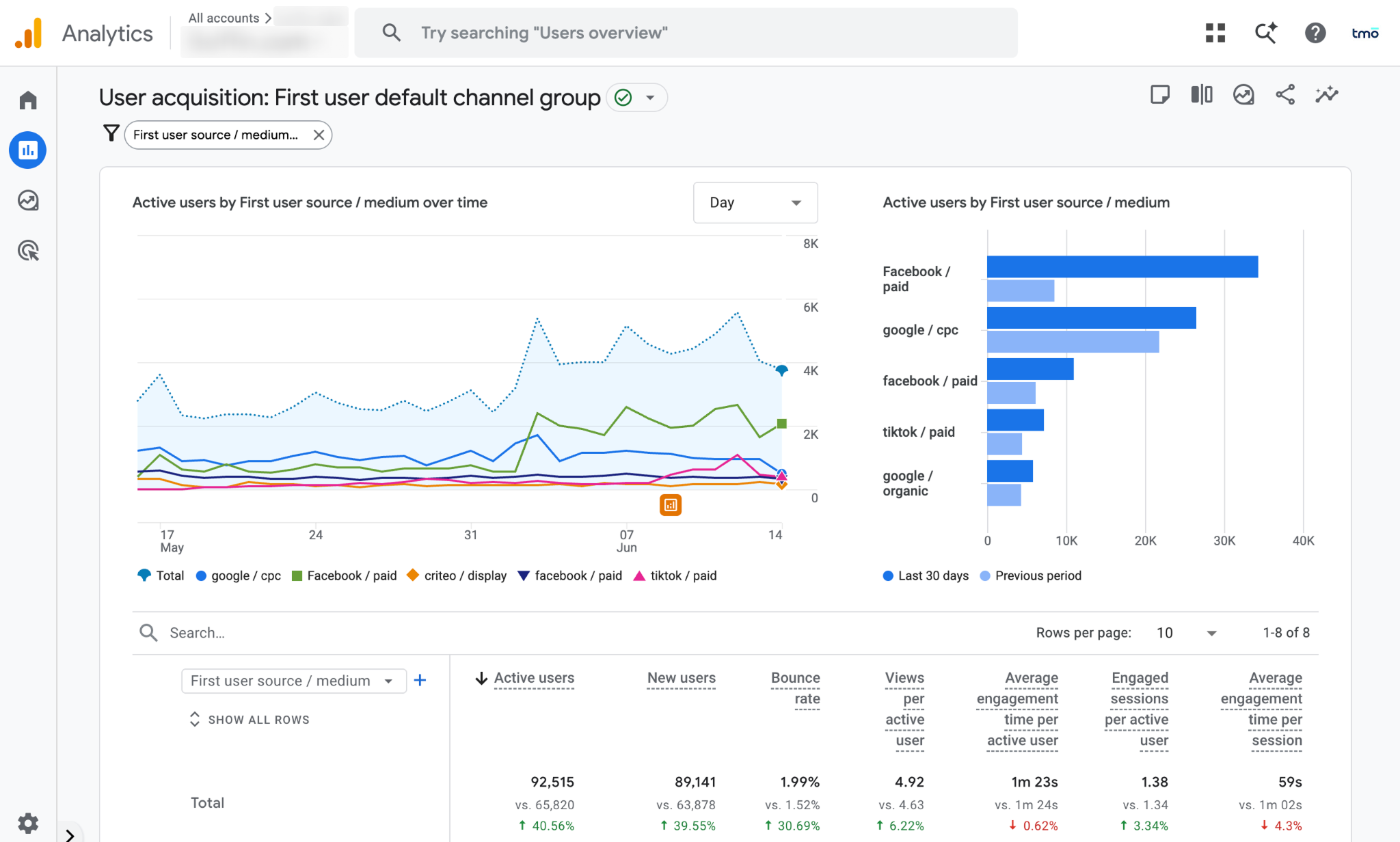
Task: Click the orange annotation marker on chart
Action: coord(671,505)
